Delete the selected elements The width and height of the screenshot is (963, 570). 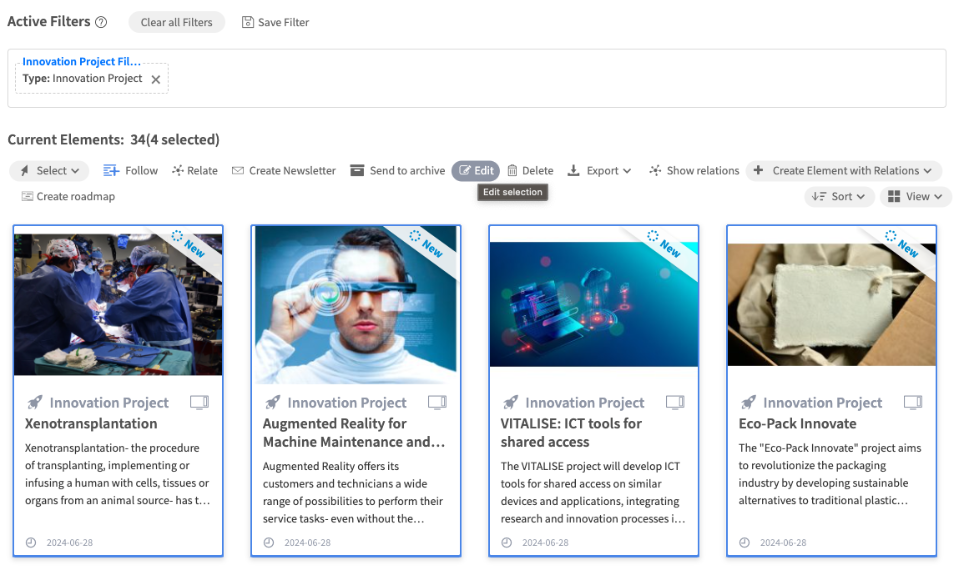(530, 171)
